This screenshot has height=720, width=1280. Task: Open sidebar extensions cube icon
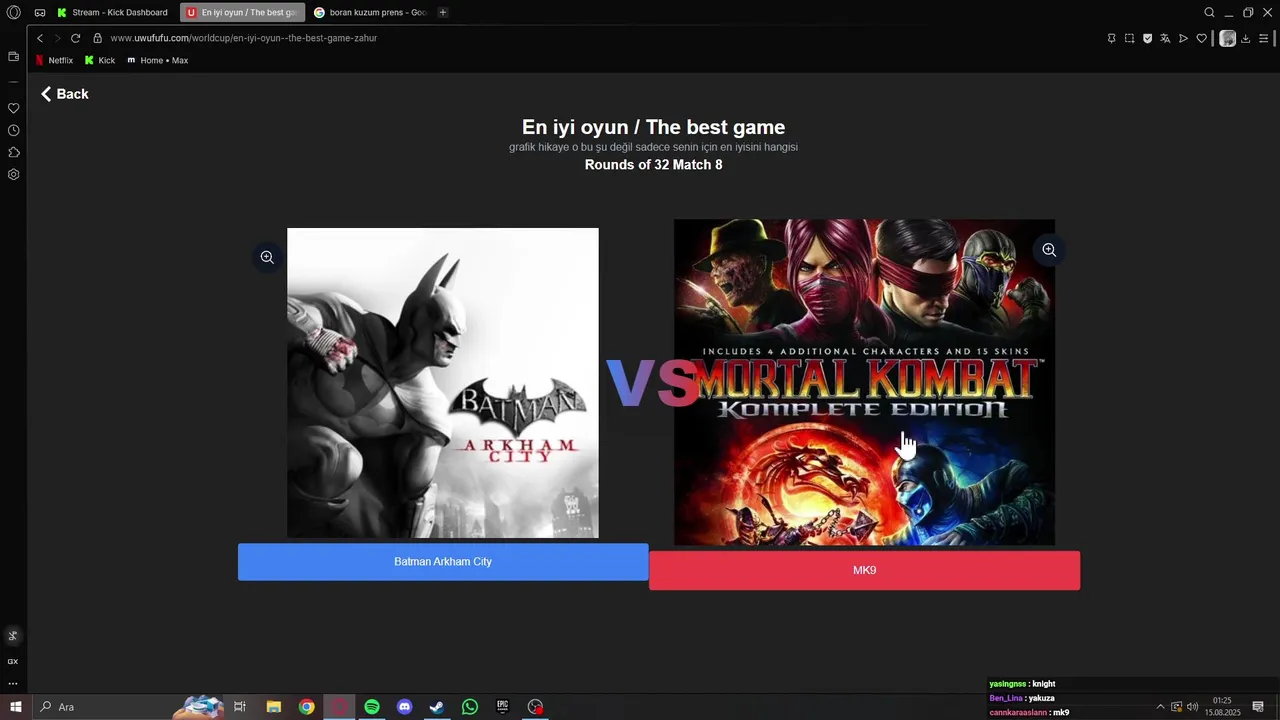pyautogui.click(x=13, y=152)
